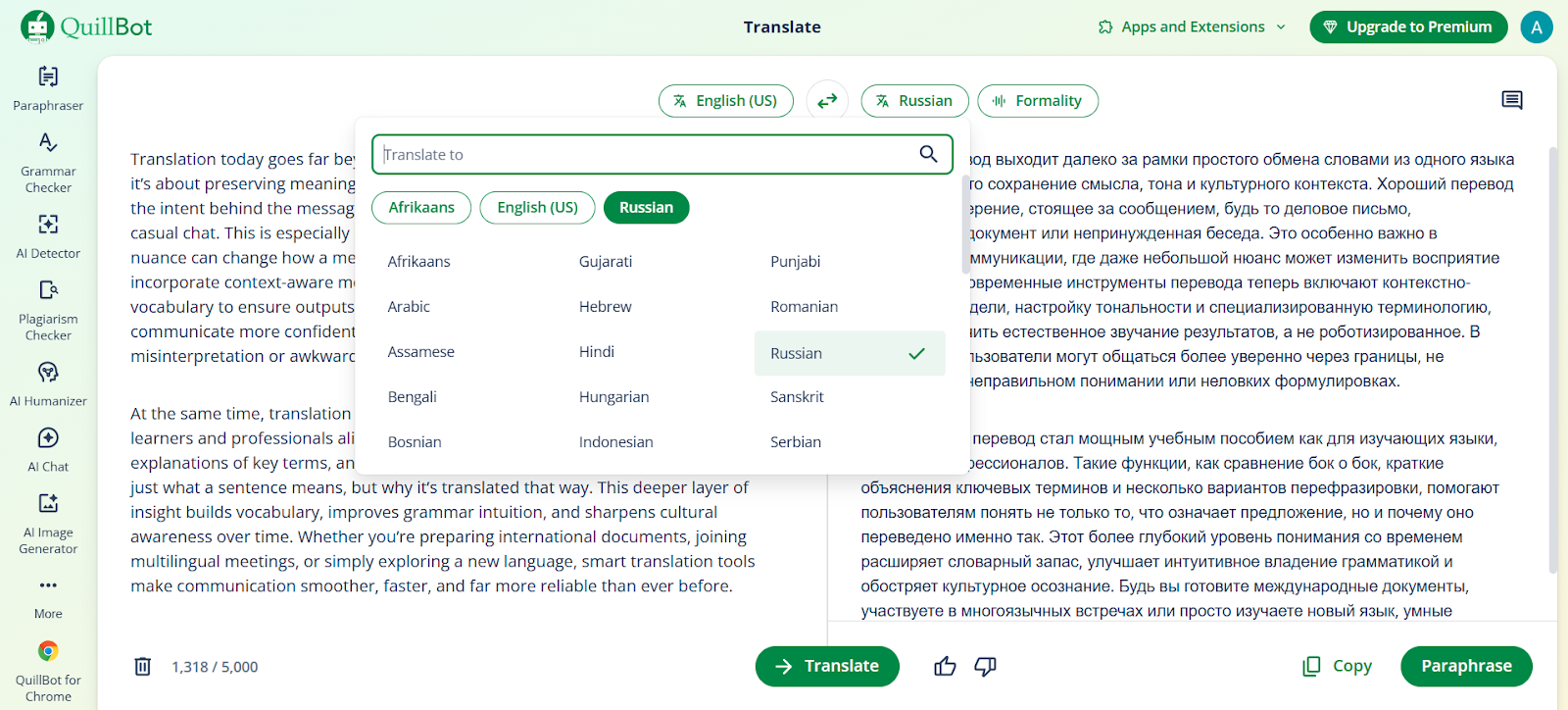Screen dimensions: 1568x710
Task: Give thumbs up to translation
Action: 945,666
